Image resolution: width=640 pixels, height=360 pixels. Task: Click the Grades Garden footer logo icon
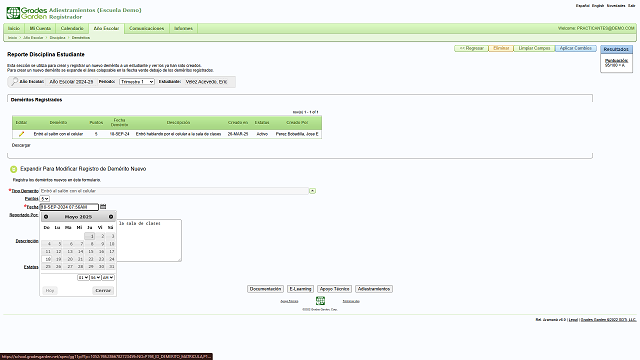pos(320,301)
